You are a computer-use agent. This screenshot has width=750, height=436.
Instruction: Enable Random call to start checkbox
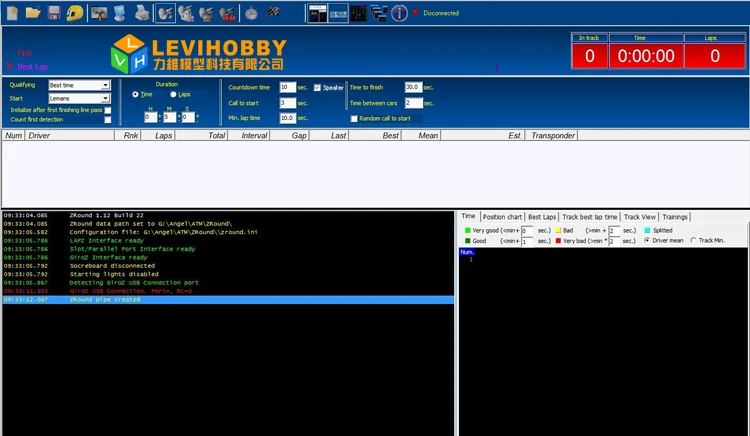point(354,118)
